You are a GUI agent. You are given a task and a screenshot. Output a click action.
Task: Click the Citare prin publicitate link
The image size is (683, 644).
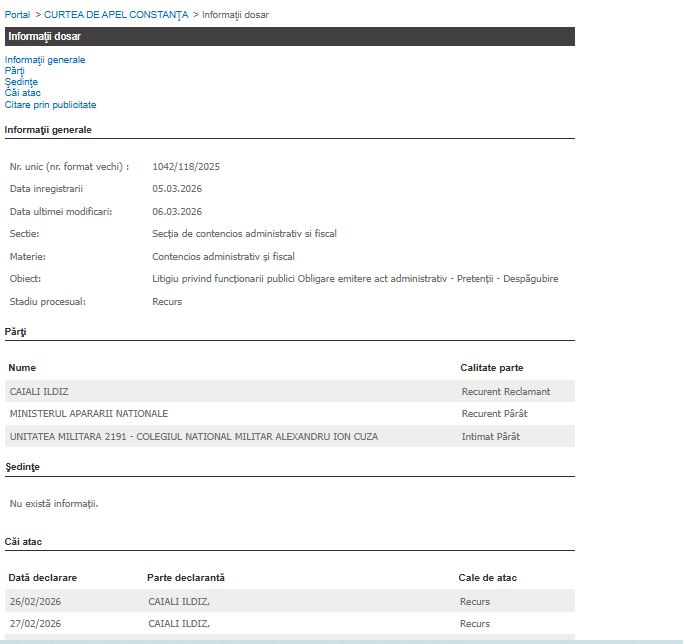pyautogui.click(x=50, y=104)
